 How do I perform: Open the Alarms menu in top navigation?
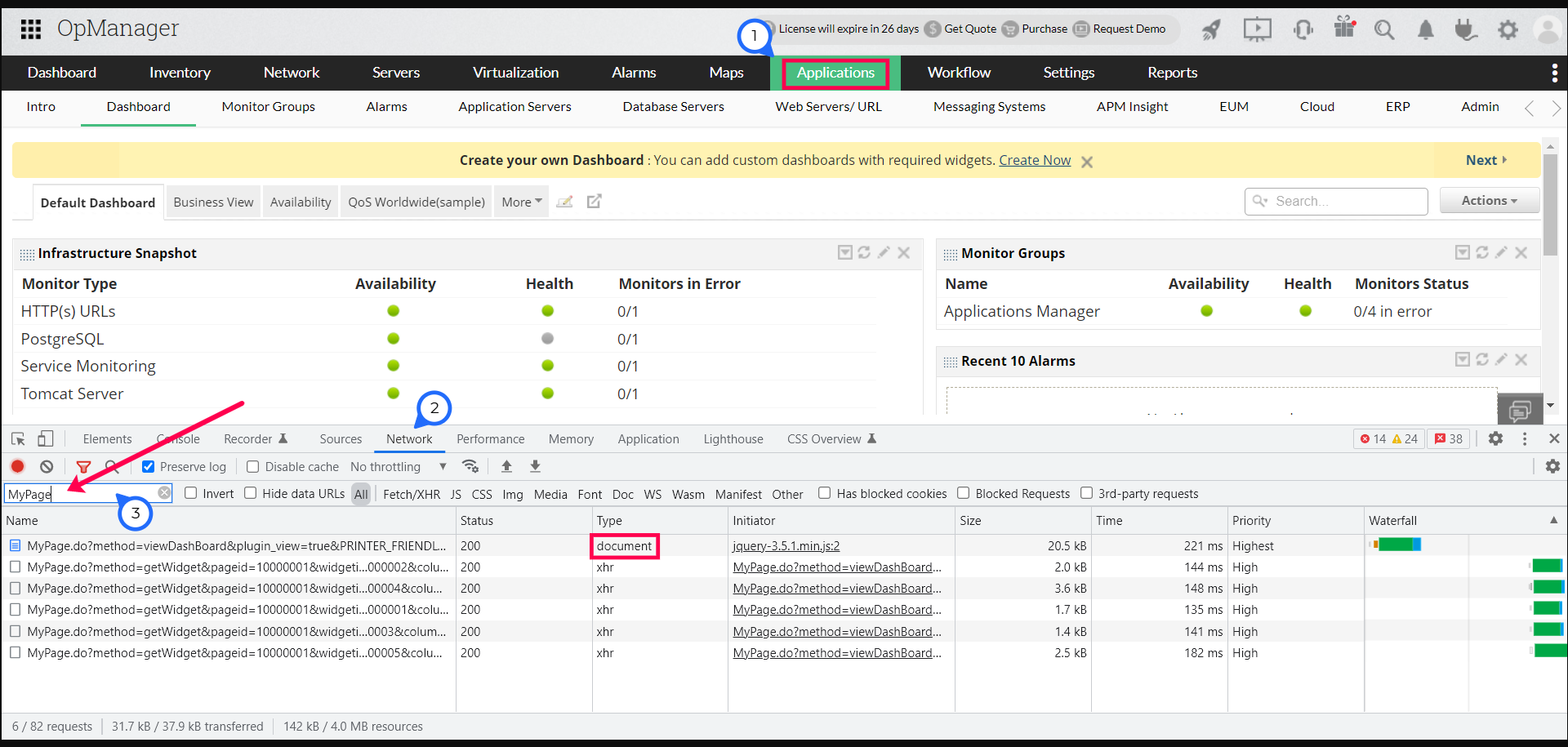point(633,73)
